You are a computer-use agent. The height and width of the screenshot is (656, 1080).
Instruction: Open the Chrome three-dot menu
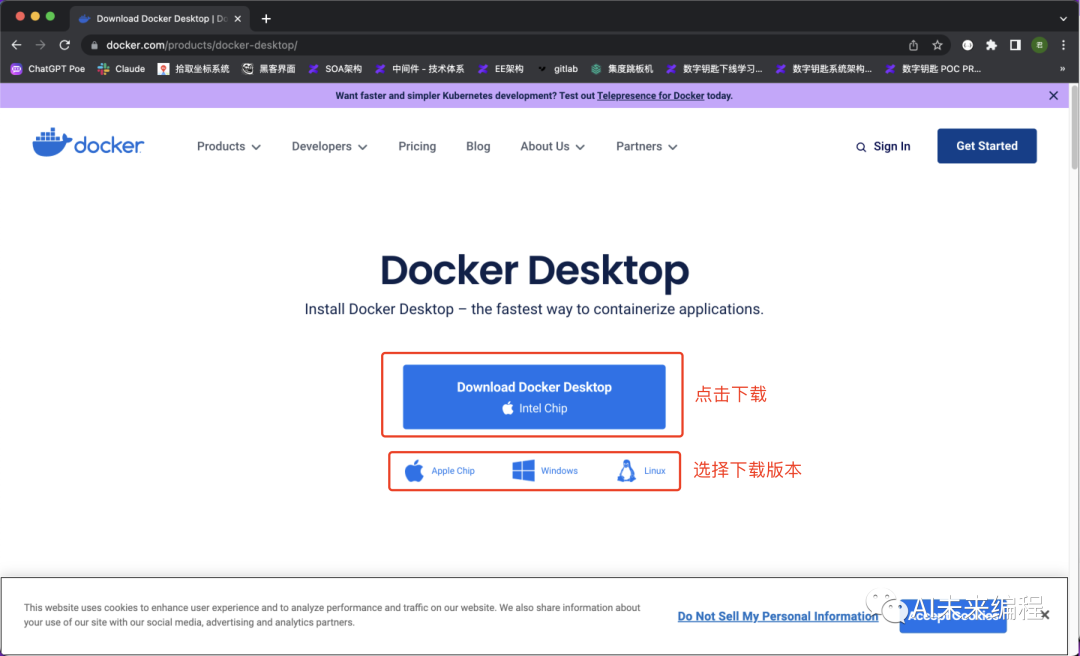click(x=1064, y=45)
